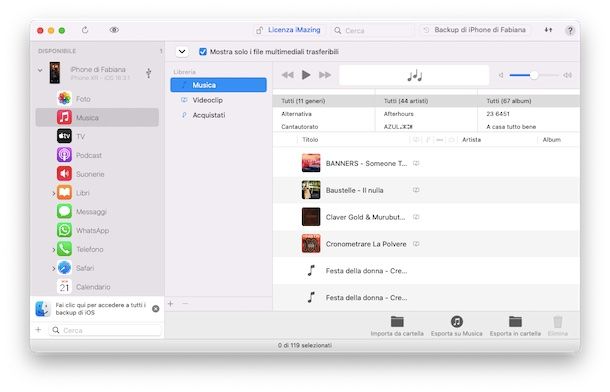Toggle the eye visibility icon in toolbar
Image resolution: width=610 pixels, height=392 pixels.
click(114, 30)
